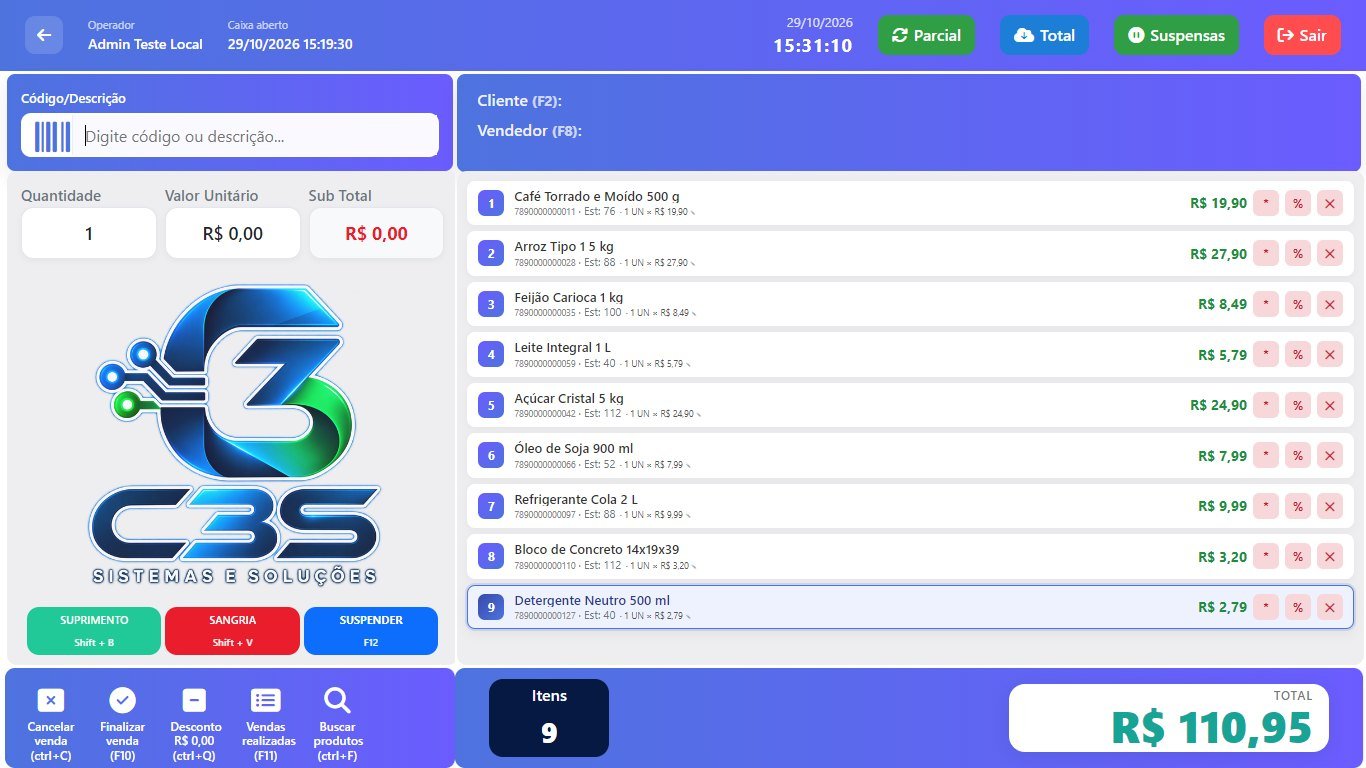Click the Parcial button

point(926,35)
